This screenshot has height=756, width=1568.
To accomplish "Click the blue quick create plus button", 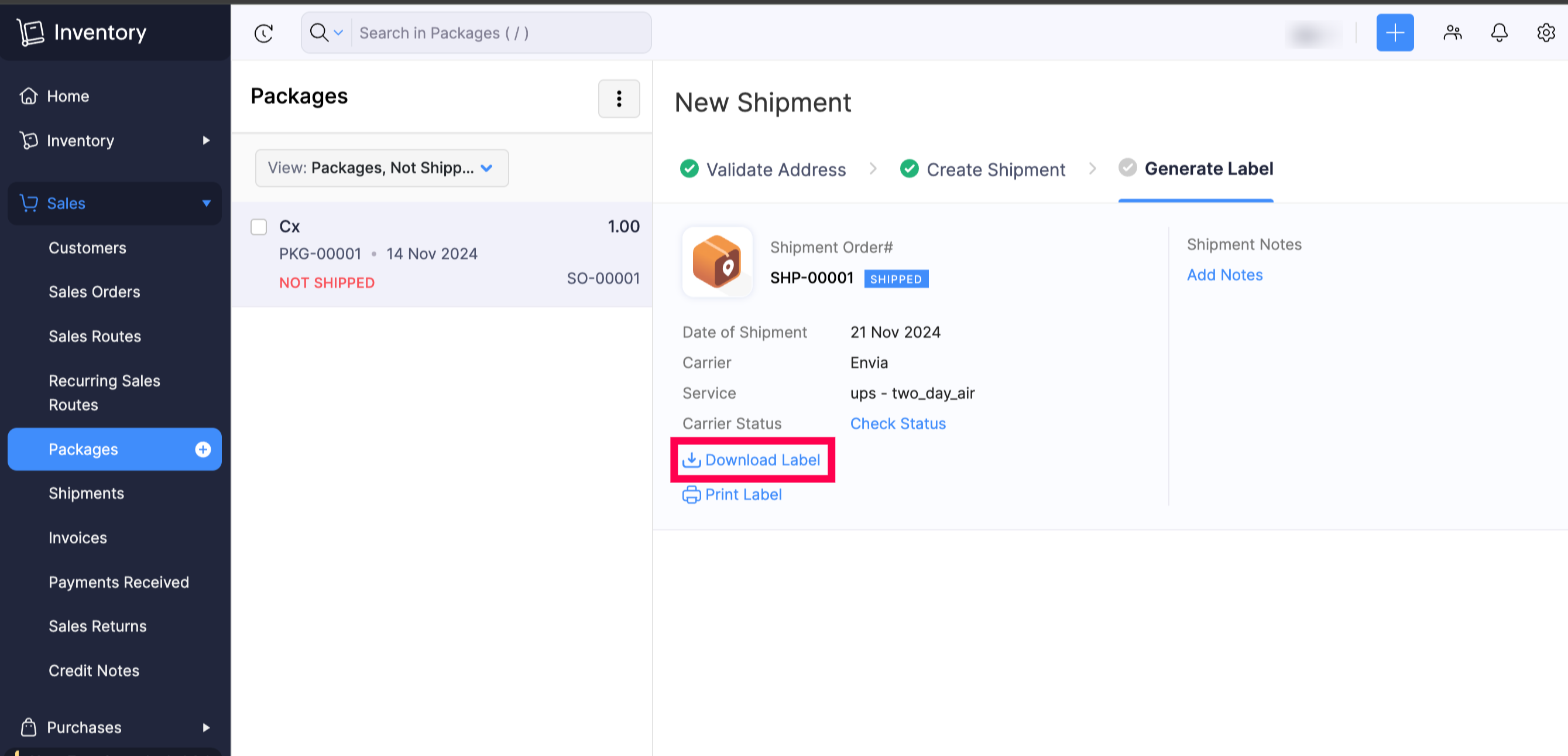I will (1395, 33).
